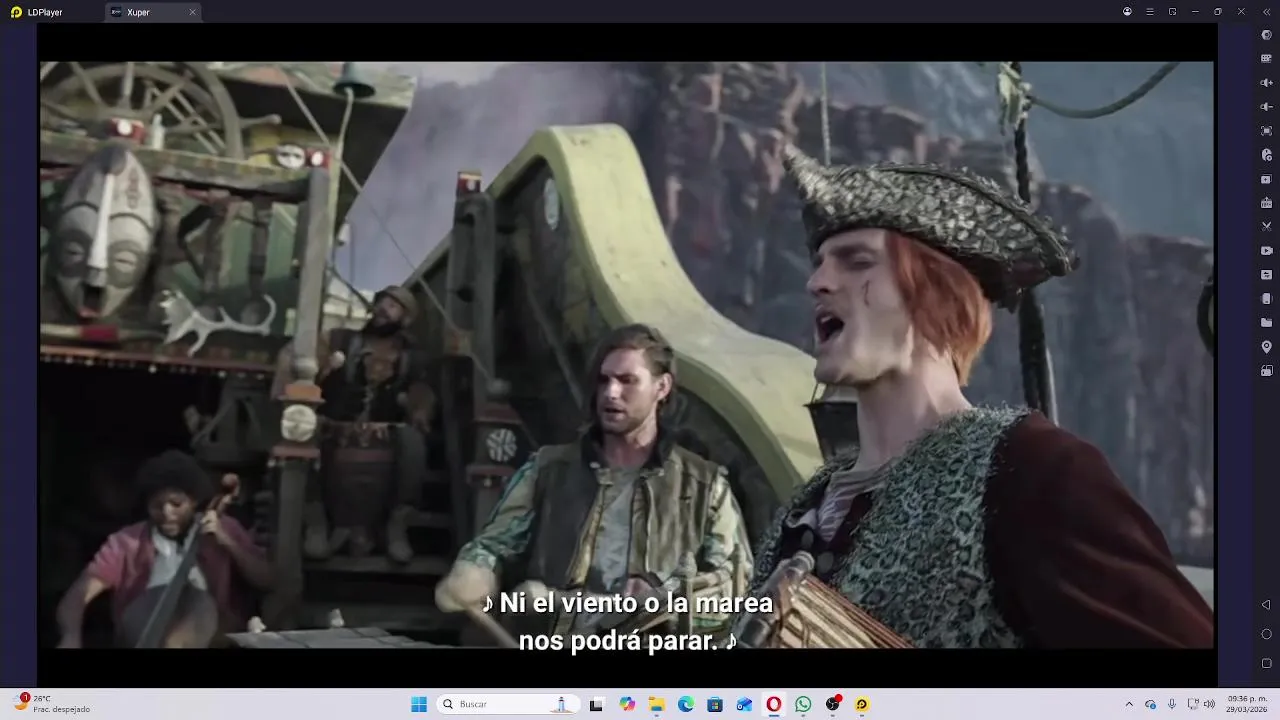The width and height of the screenshot is (1280, 720).
Task: Open Microsoft Store from taskbar
Action: point(715,704)
